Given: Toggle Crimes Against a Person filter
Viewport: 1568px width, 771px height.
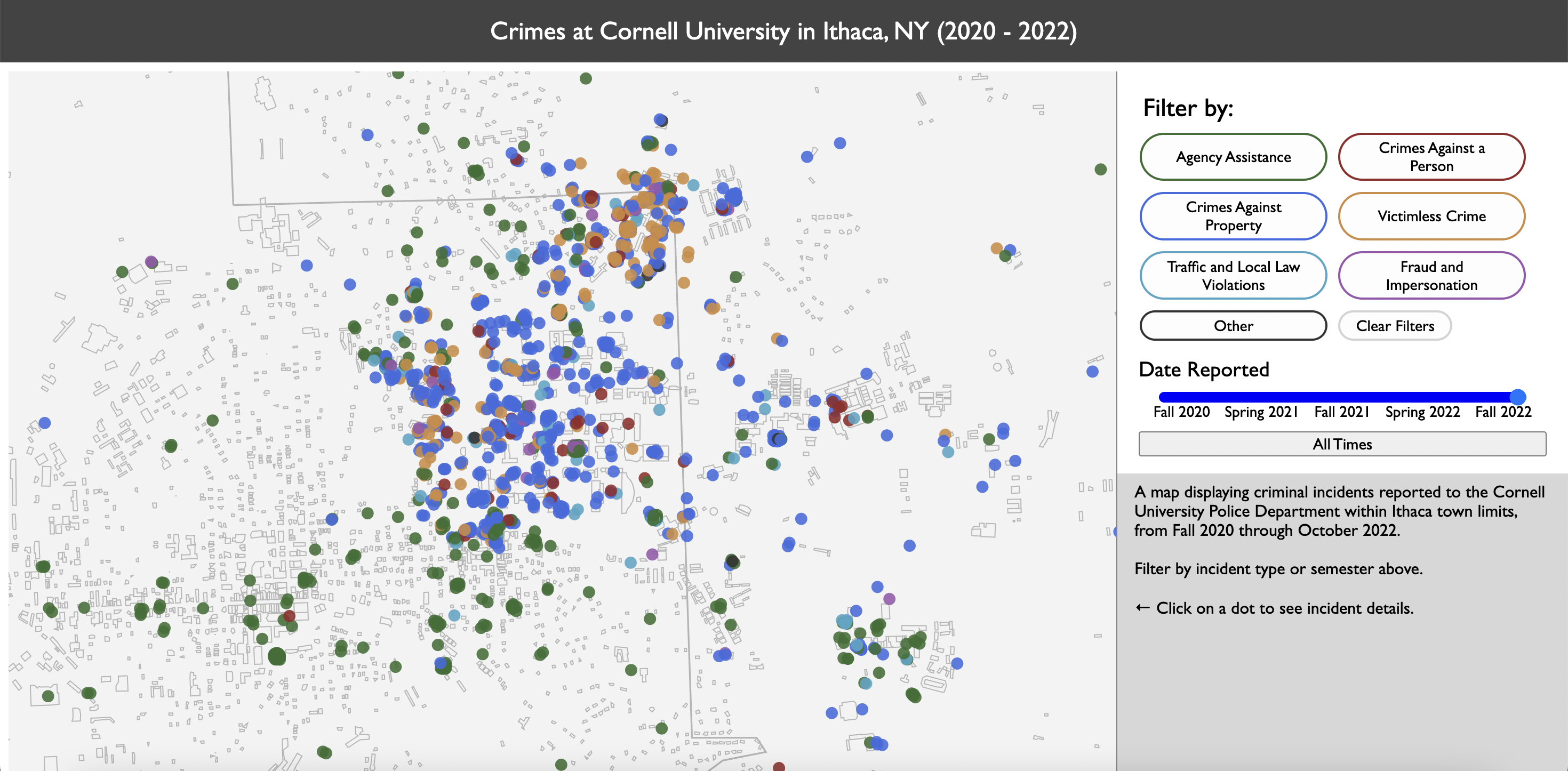Looking at the screenshot, I should (x=1431, y=157).
